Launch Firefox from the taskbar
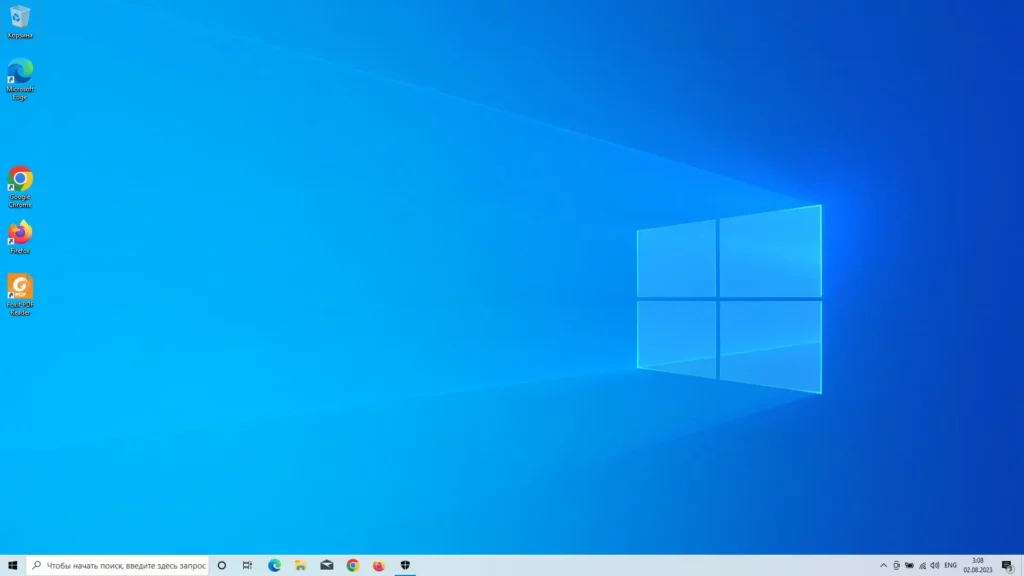The height and width of the screenshot is (576, 1024). [379, 565]
